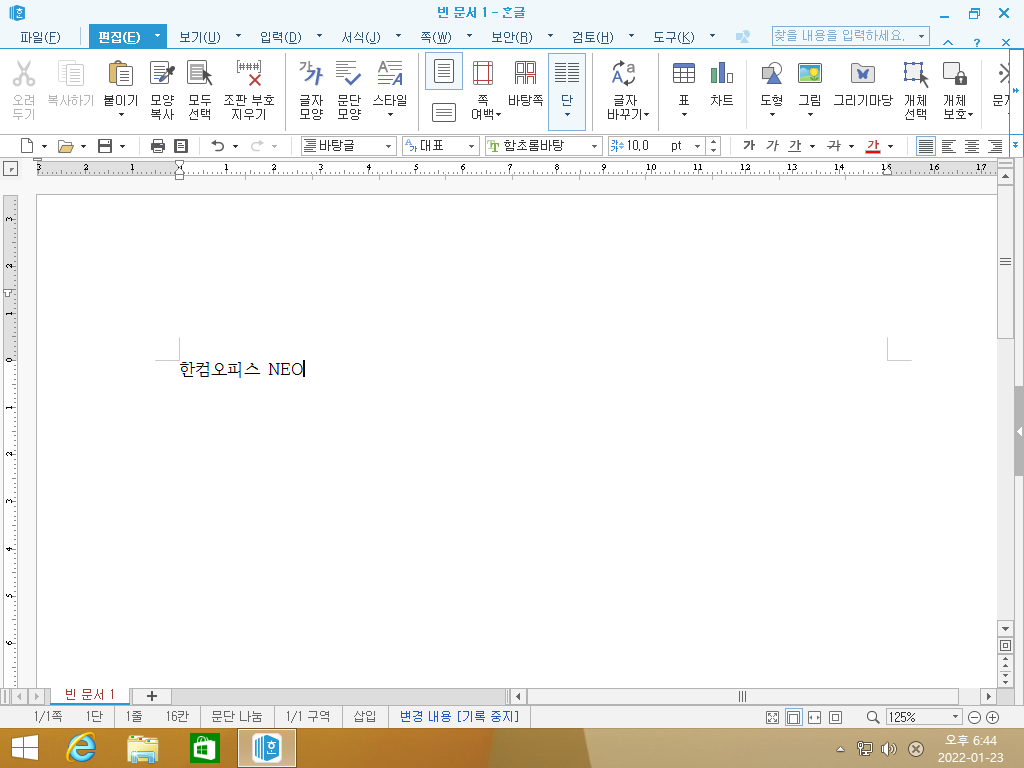Toggle strikethrough 가 formatting

point(834,146)
